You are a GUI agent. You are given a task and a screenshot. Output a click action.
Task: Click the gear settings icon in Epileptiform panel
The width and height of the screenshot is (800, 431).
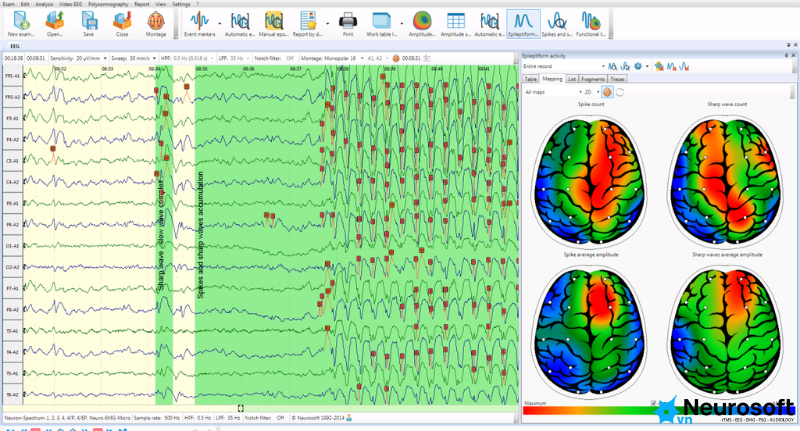[638, 66]
